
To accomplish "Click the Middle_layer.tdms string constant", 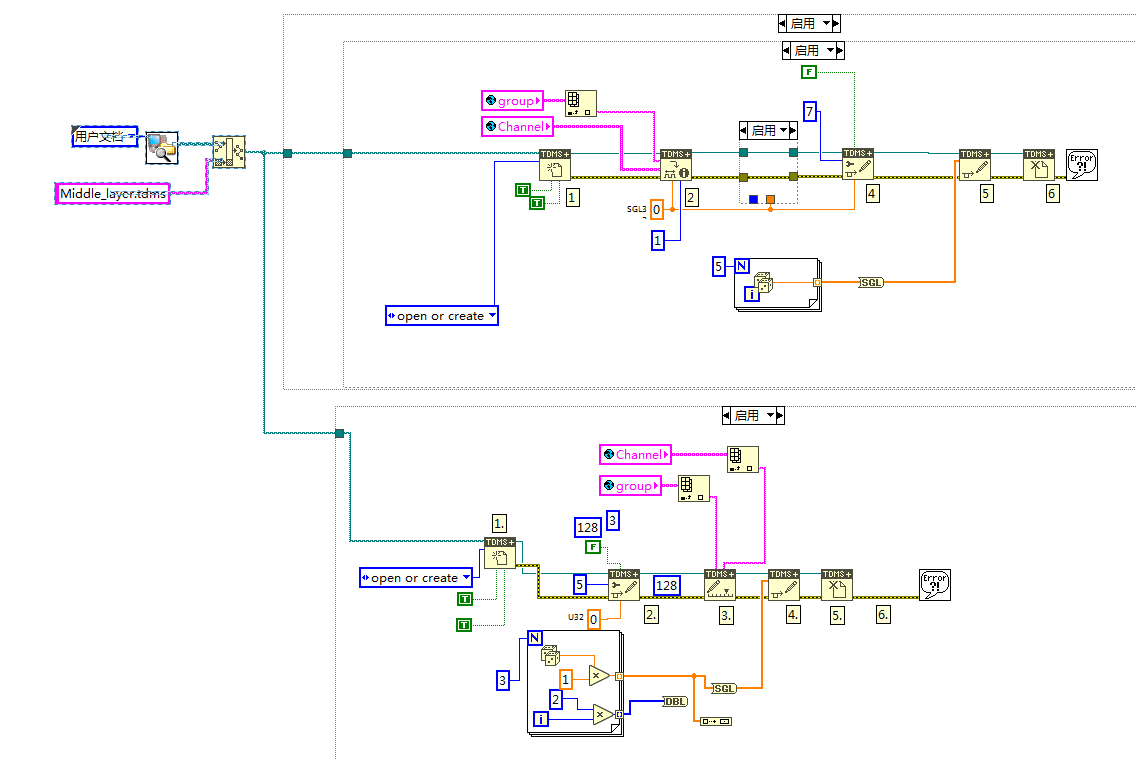I will pyautogui.click(x=112, y=193).
